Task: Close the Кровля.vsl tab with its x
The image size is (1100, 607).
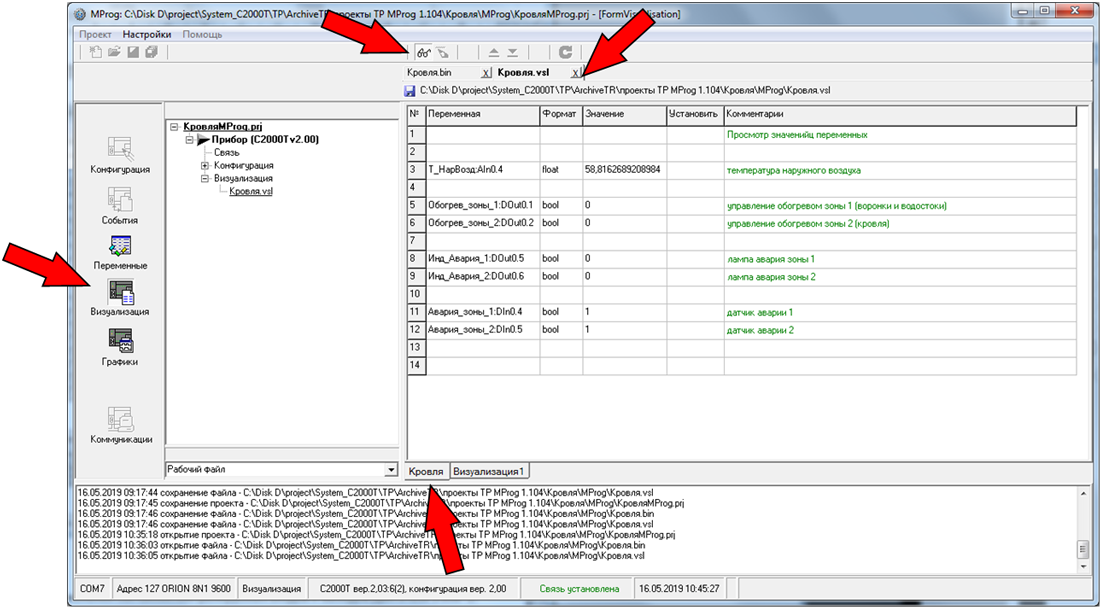Action: pyautogui.click(x=575, y=73)
